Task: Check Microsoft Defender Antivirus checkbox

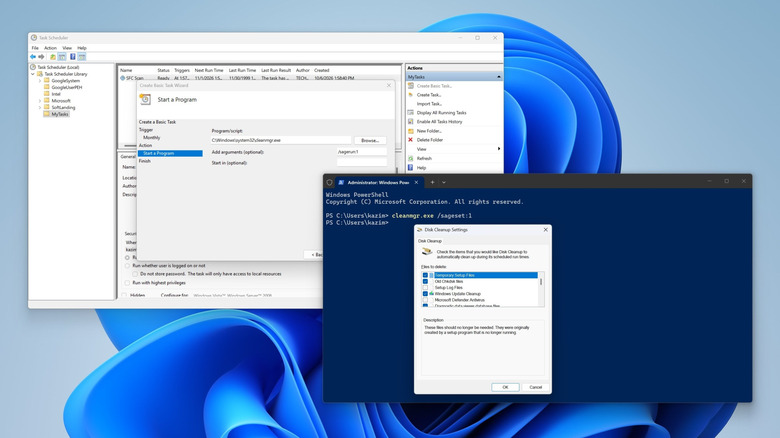Action: [x=425, y=300]
